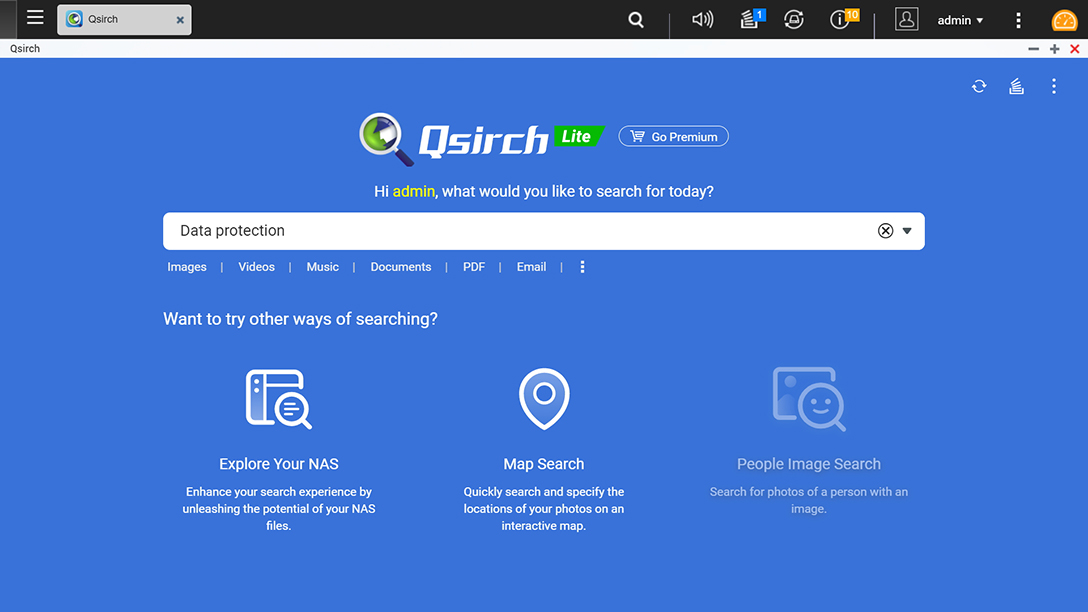Expand the admin user dropdown
Viewport: 1088px width, 612px height.
(960, 20)
